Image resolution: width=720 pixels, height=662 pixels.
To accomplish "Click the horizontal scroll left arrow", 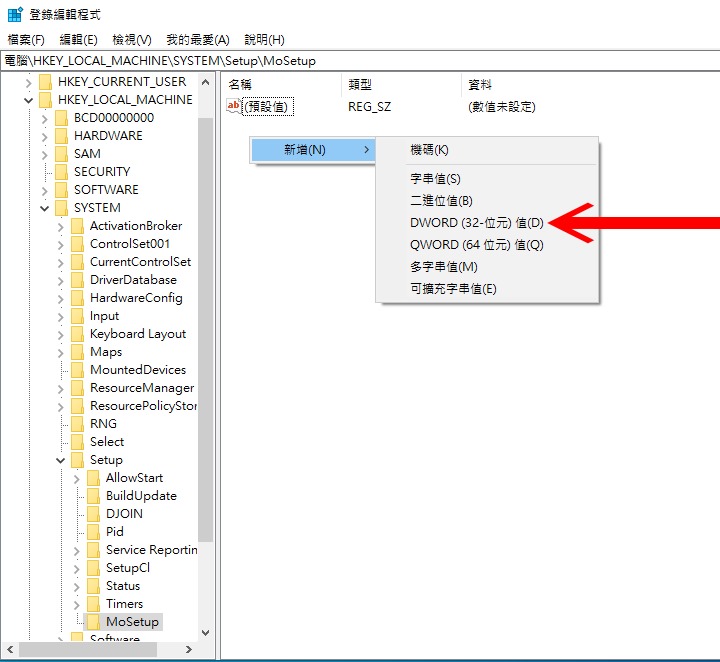I will click(x=10, y=649).
